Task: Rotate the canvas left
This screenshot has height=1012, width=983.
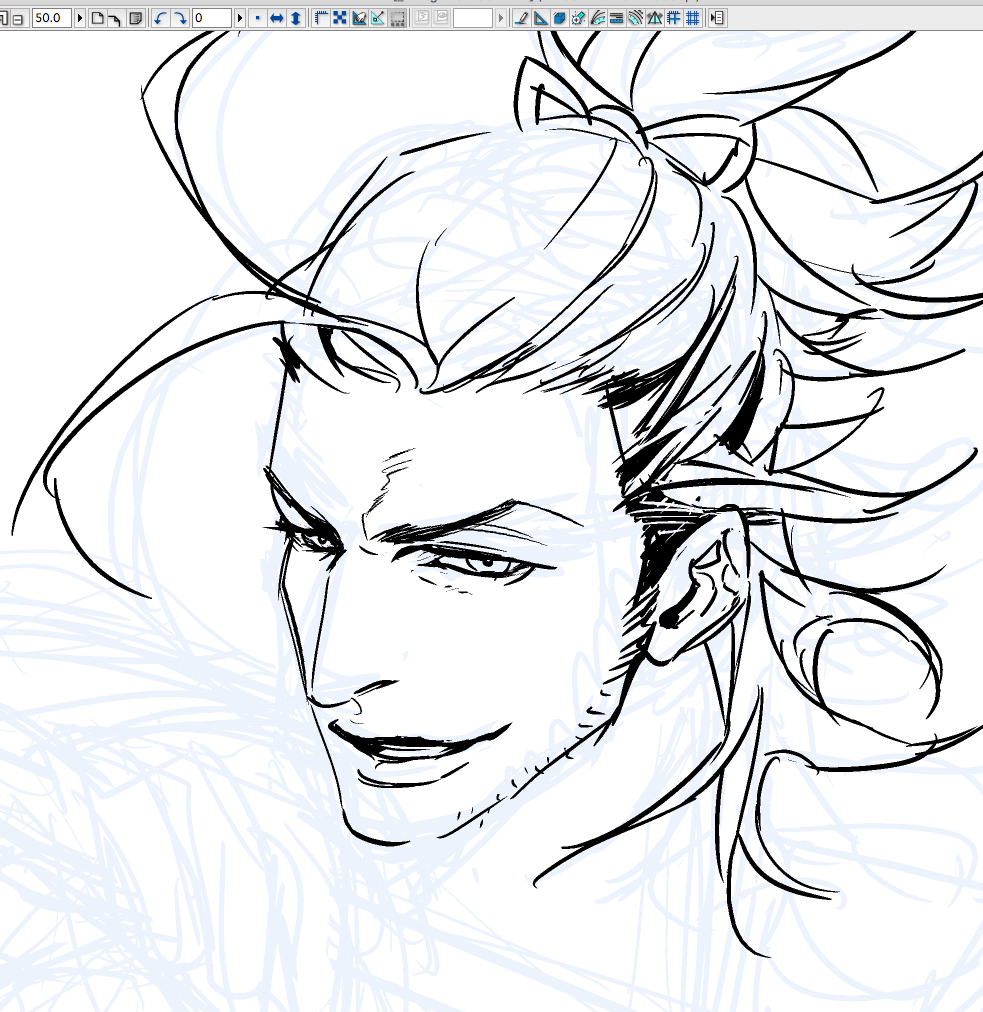Action: [160, 18]
